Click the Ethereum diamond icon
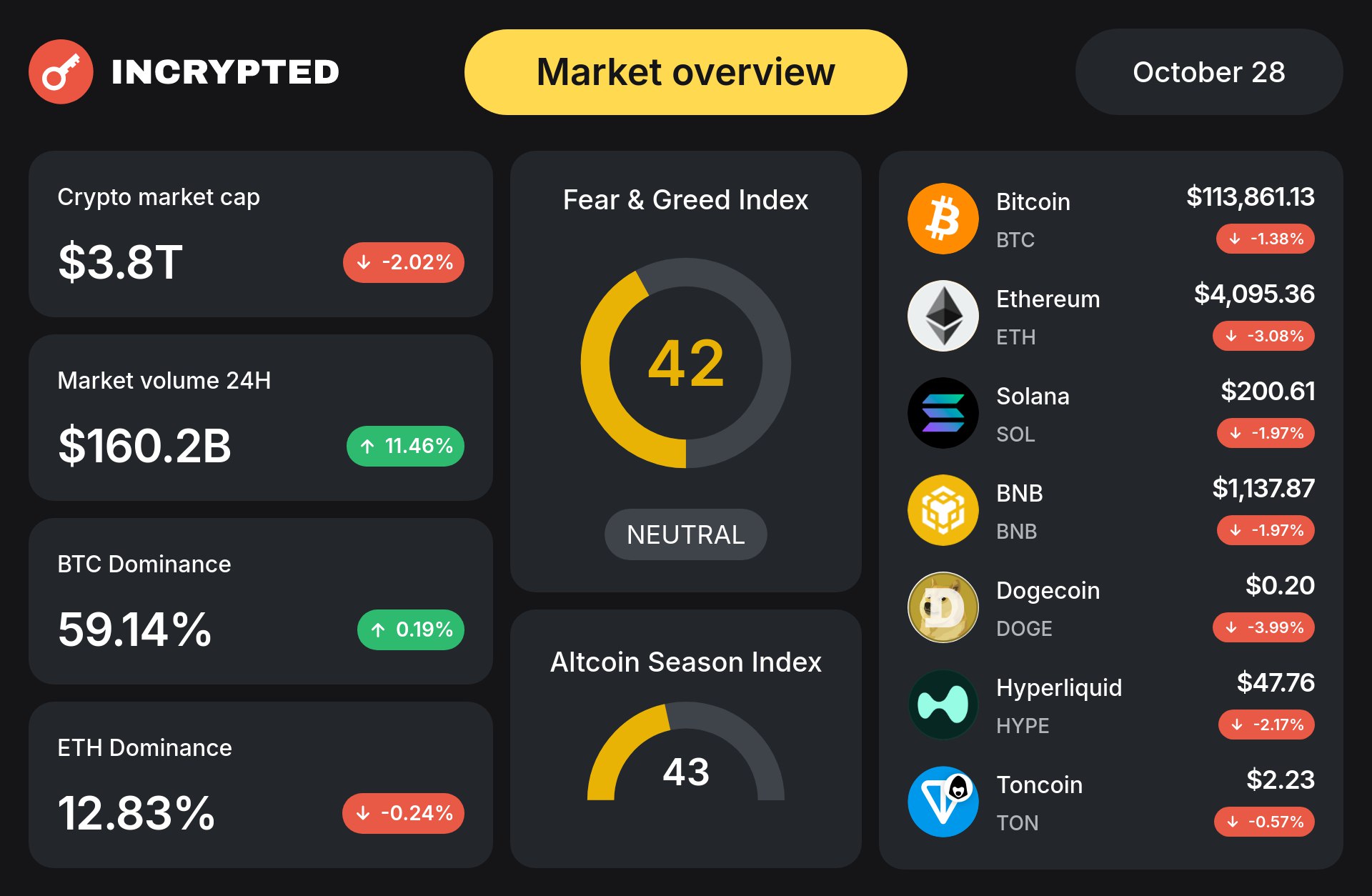 coord(943,316)
